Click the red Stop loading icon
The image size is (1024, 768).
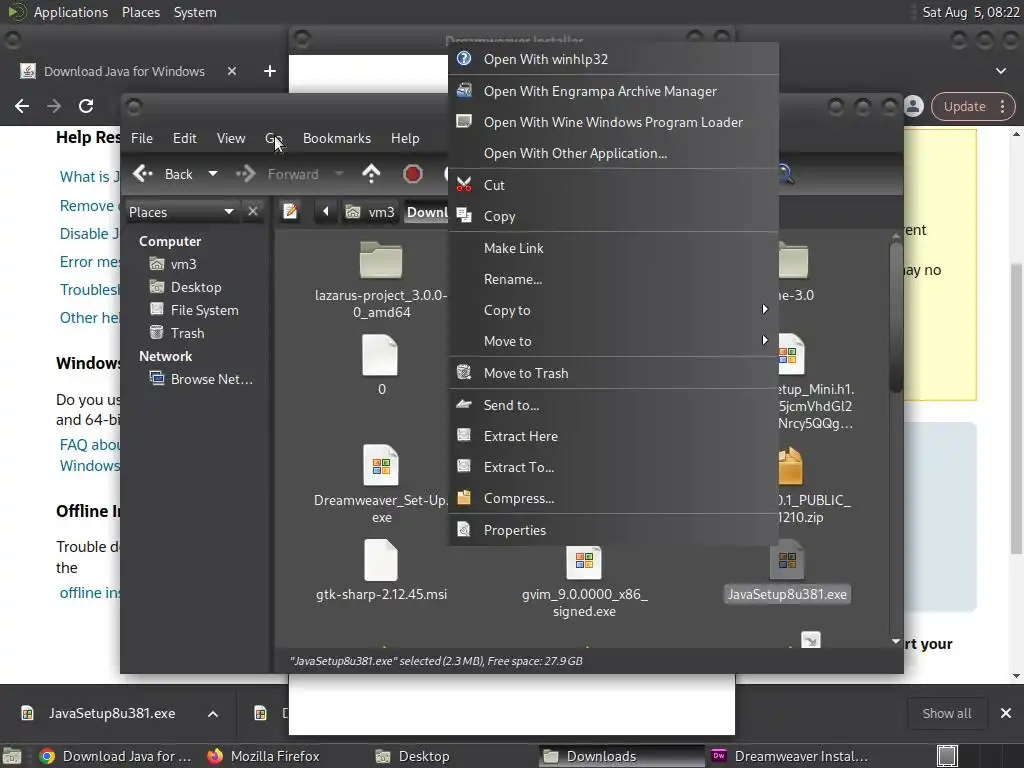tap(413, 174)
